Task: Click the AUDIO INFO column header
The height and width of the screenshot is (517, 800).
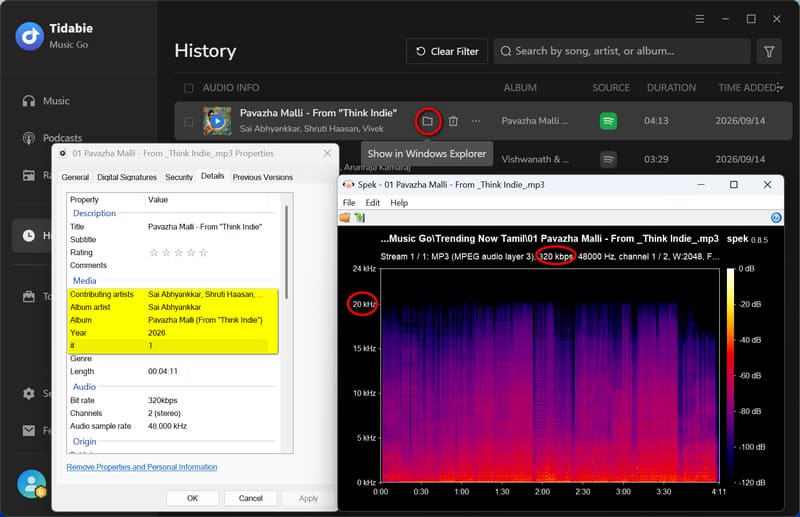Action: click(231, 88)
